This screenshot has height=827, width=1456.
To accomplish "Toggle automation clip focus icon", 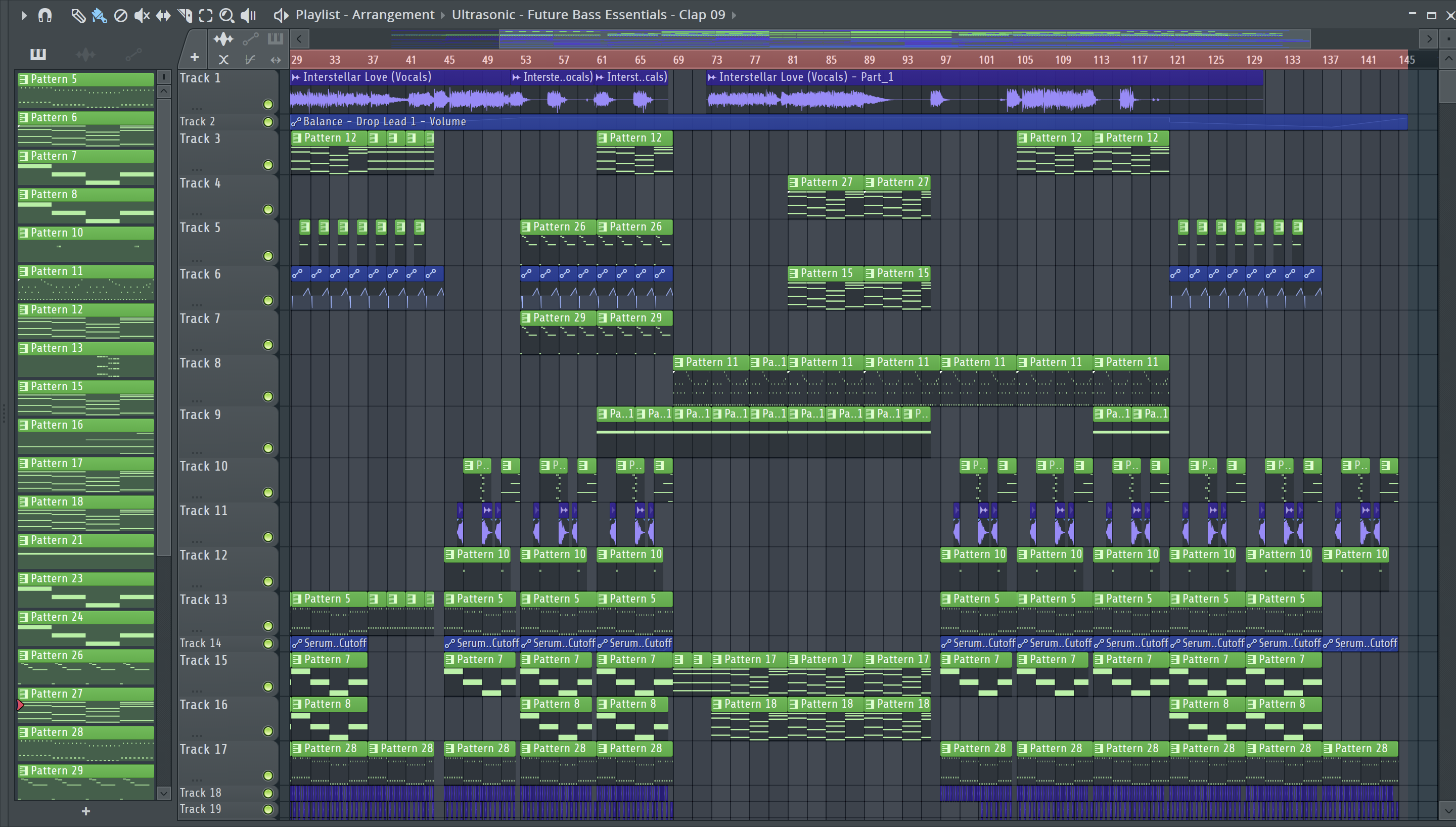I will coord(250,38).
